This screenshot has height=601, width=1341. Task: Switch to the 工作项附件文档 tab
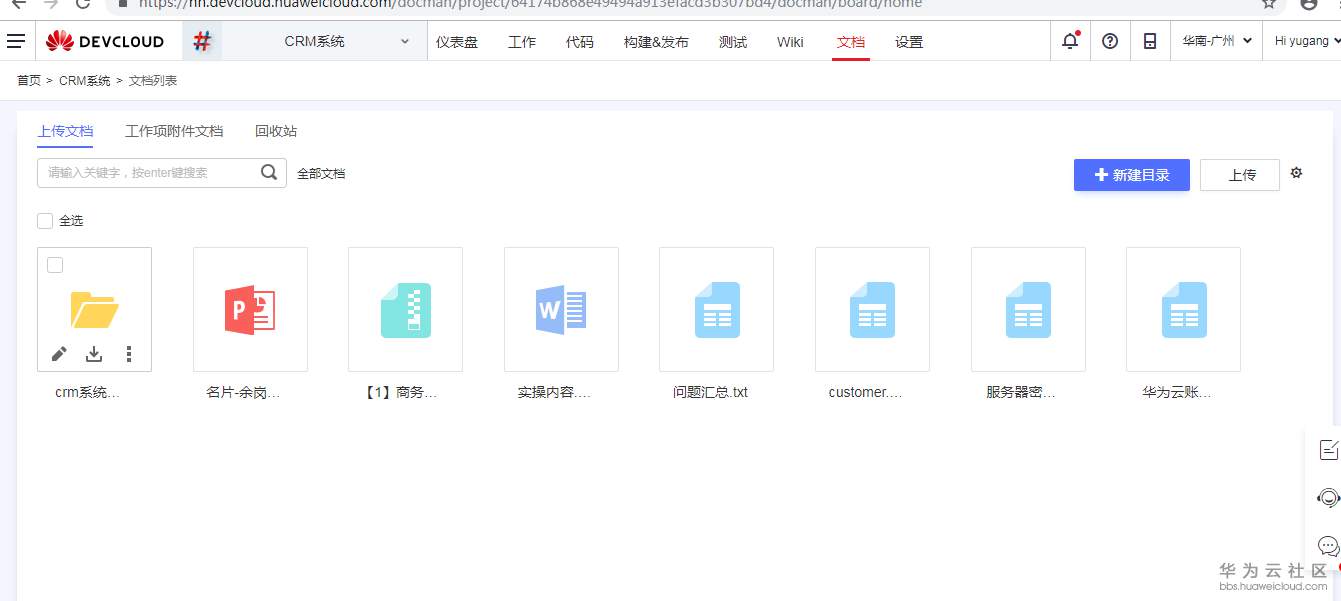pos(174,131)
